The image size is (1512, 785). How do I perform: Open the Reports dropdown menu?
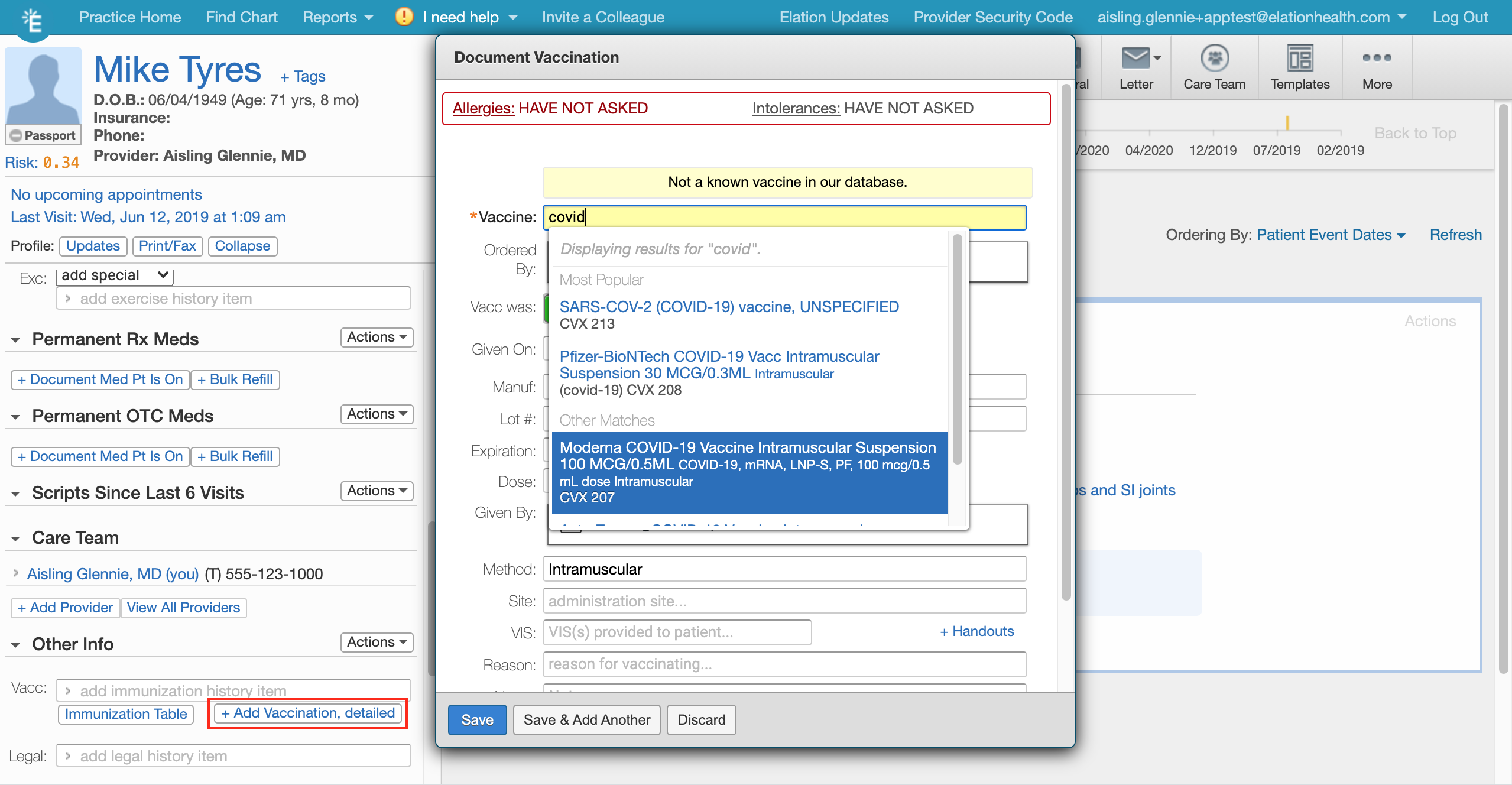pos(338,17)
